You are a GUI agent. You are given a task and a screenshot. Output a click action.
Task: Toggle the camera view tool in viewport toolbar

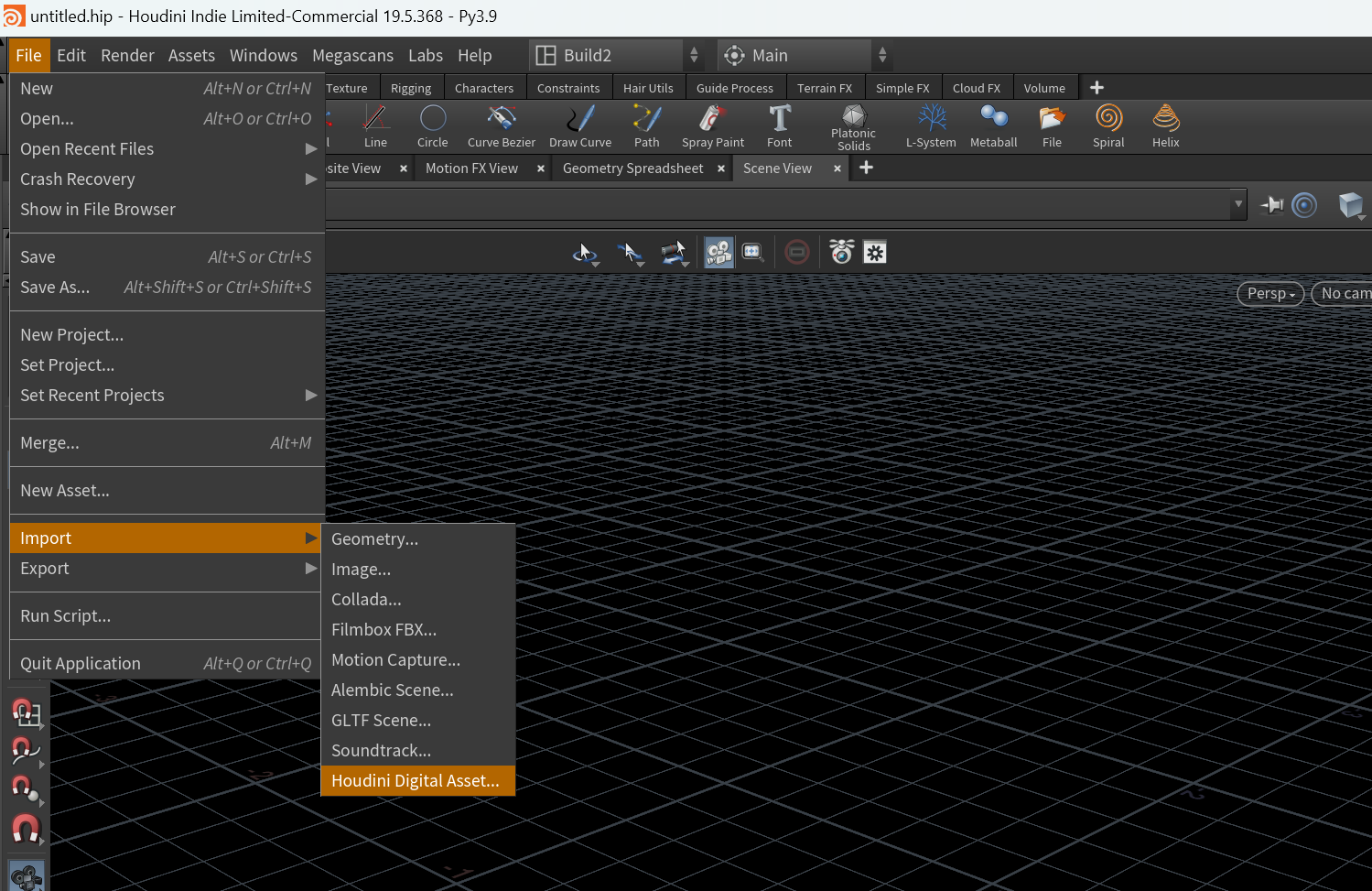coord(719,253)
